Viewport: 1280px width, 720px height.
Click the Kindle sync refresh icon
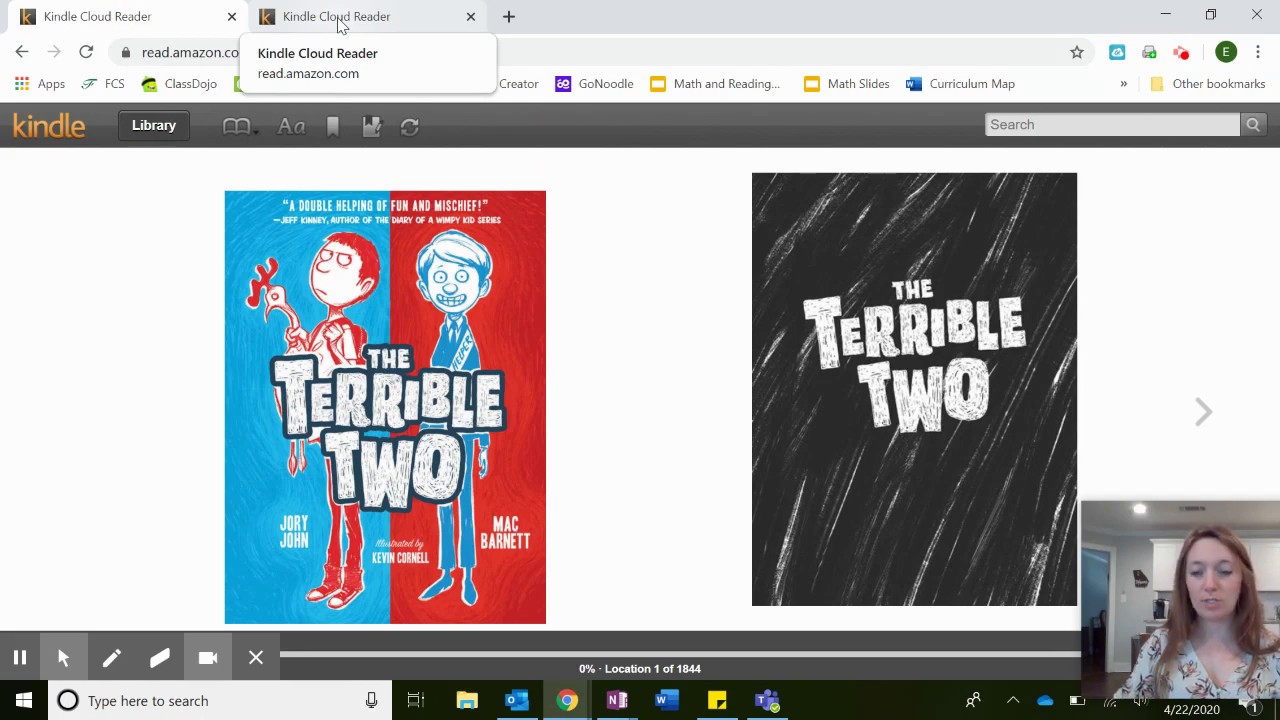tap(409, 126)
